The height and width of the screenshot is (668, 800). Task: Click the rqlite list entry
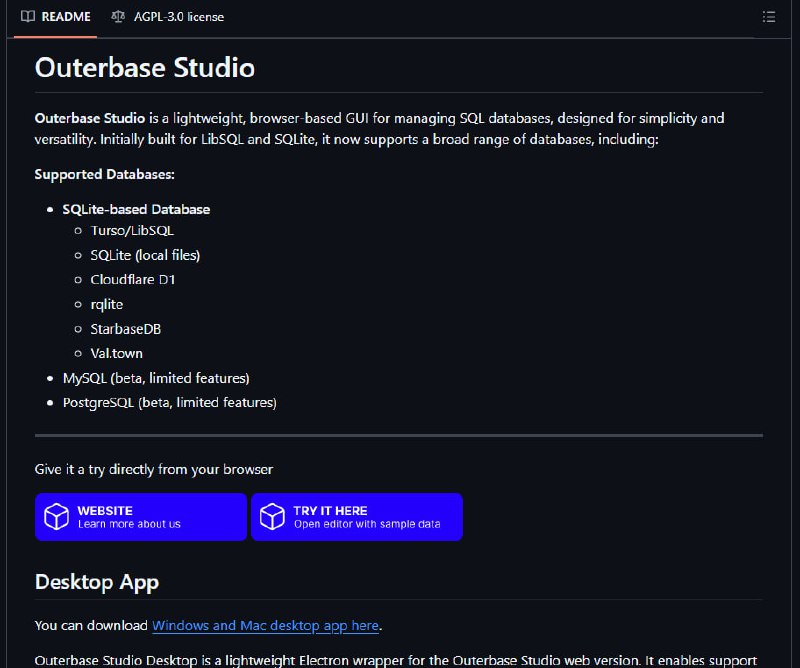(x=107, y=305)
